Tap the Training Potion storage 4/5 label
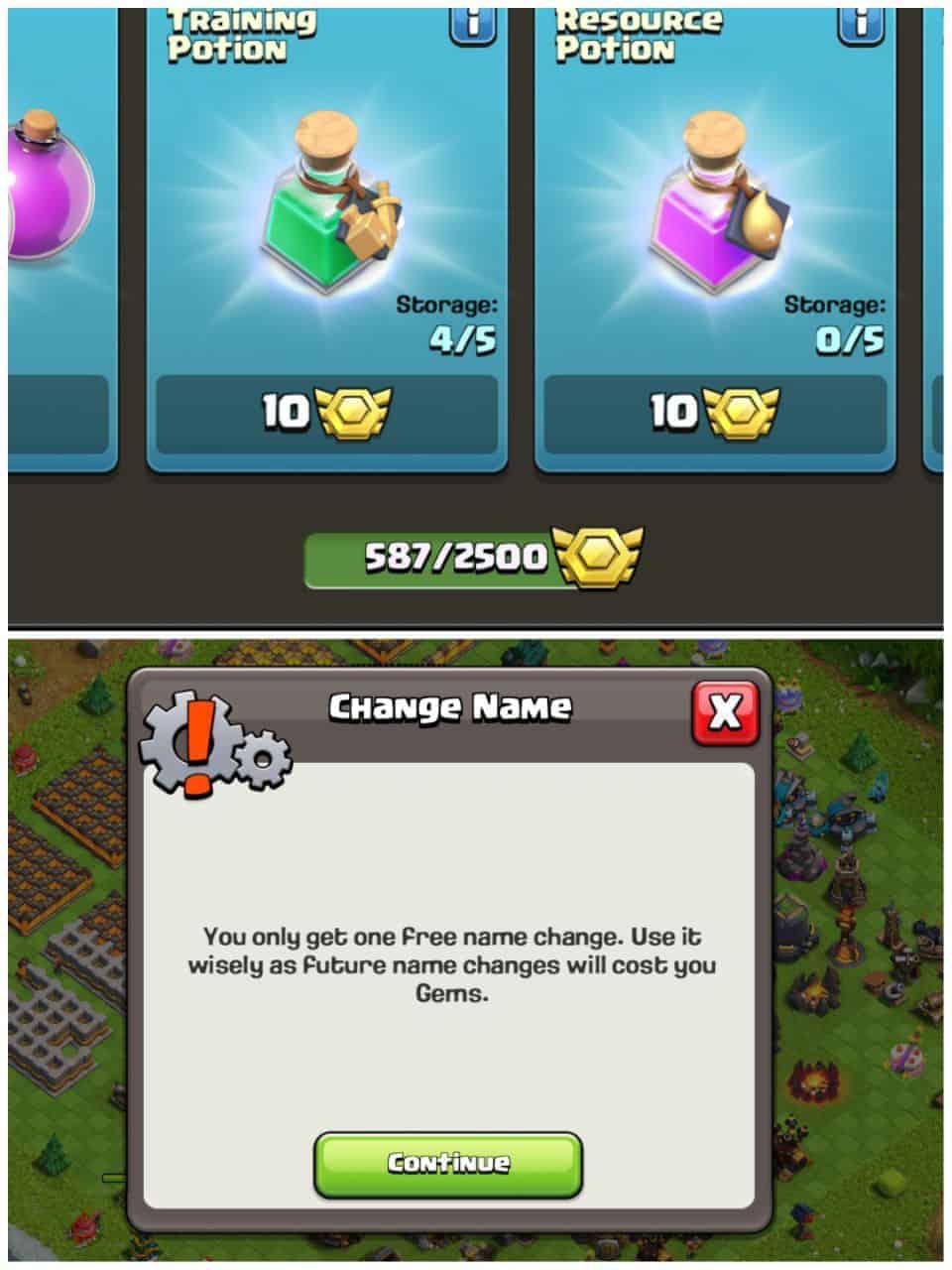952x1270 pixels. (448, 324)
